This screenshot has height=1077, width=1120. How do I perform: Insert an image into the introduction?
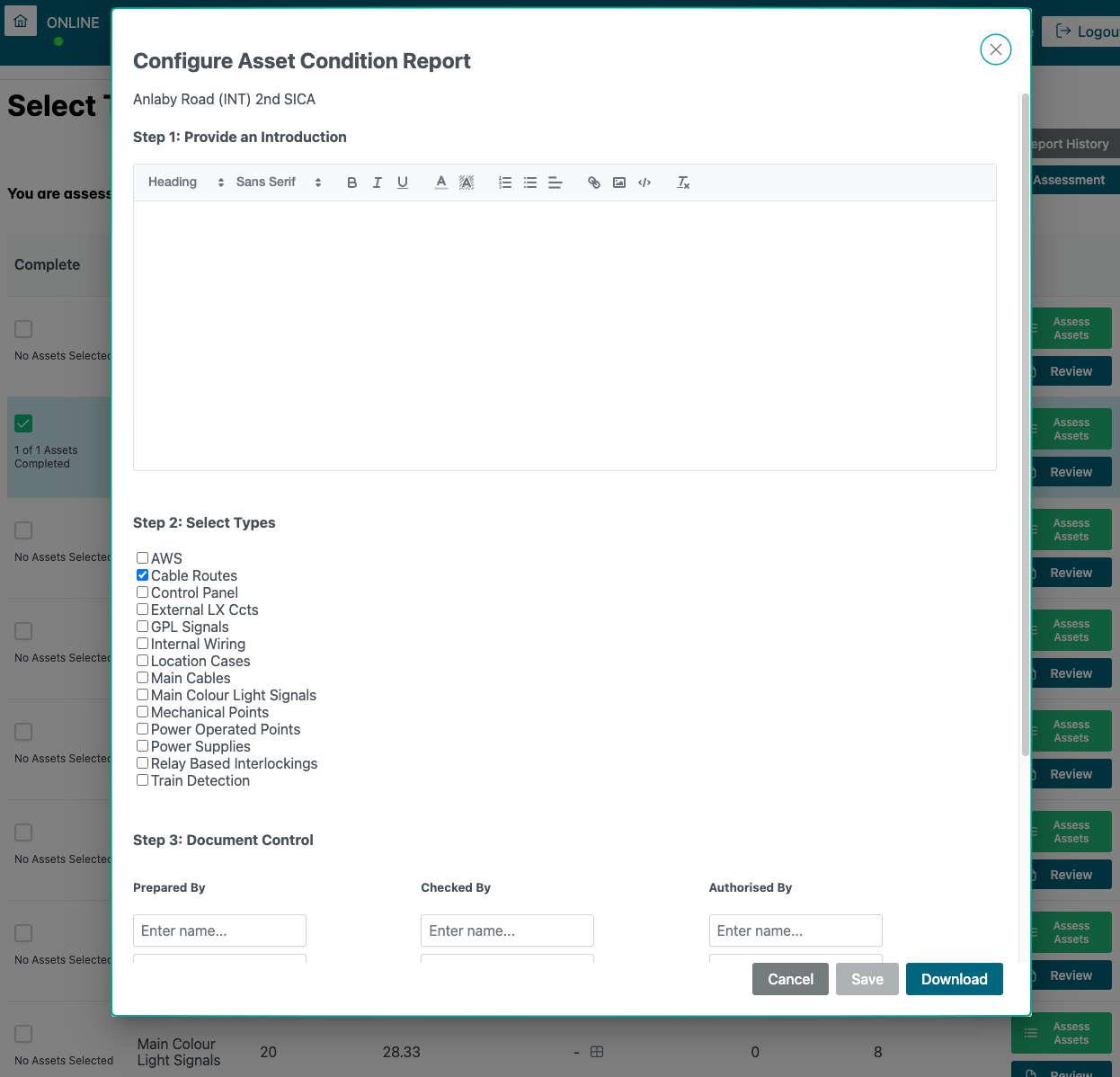(619, 182)
